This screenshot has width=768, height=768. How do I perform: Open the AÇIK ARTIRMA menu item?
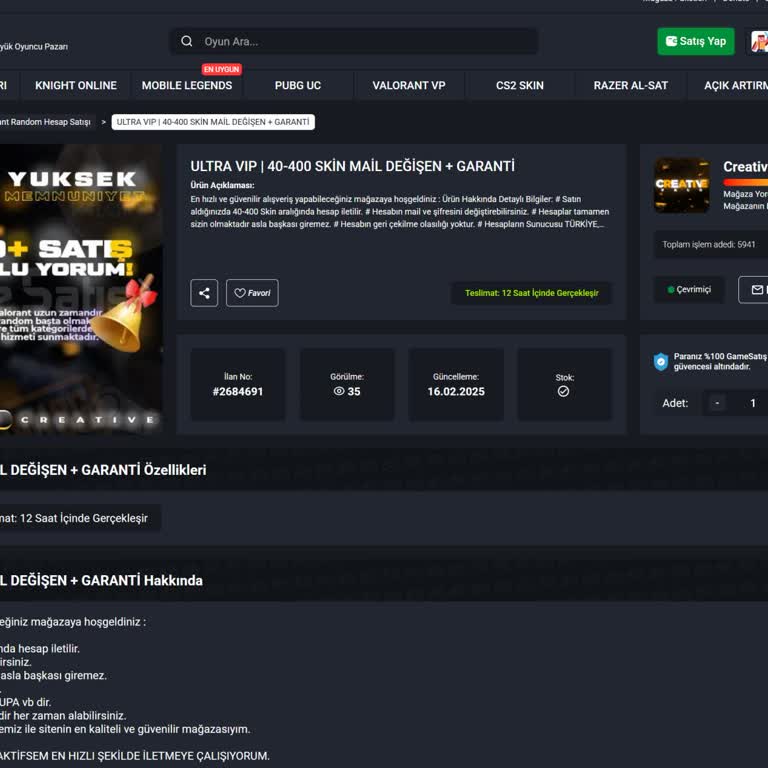pyautogui.click(x=736, y=85)
